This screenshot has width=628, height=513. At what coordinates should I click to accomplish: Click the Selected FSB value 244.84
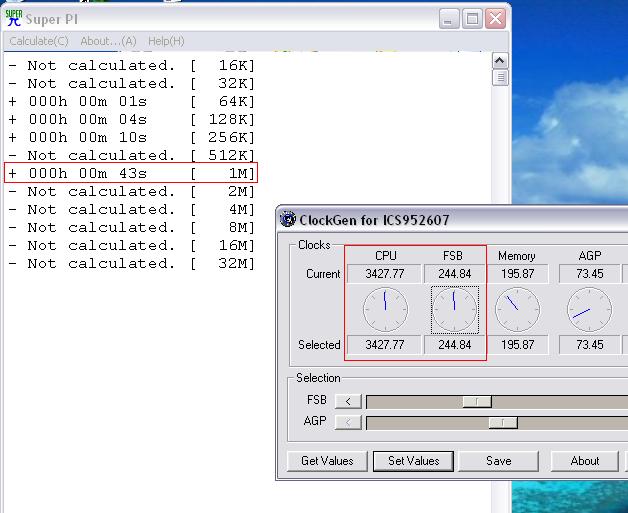[455, 345]
